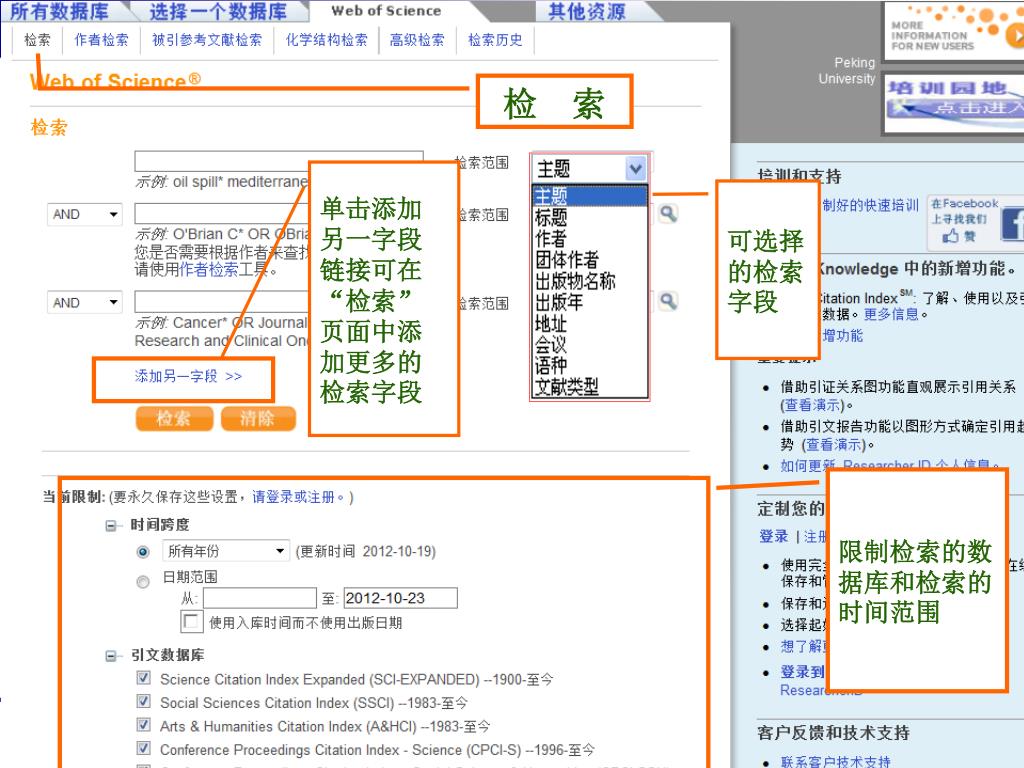Open 化学结构检索 sub-tab
Screen dimensions: 1024x768
pos(327,40)
